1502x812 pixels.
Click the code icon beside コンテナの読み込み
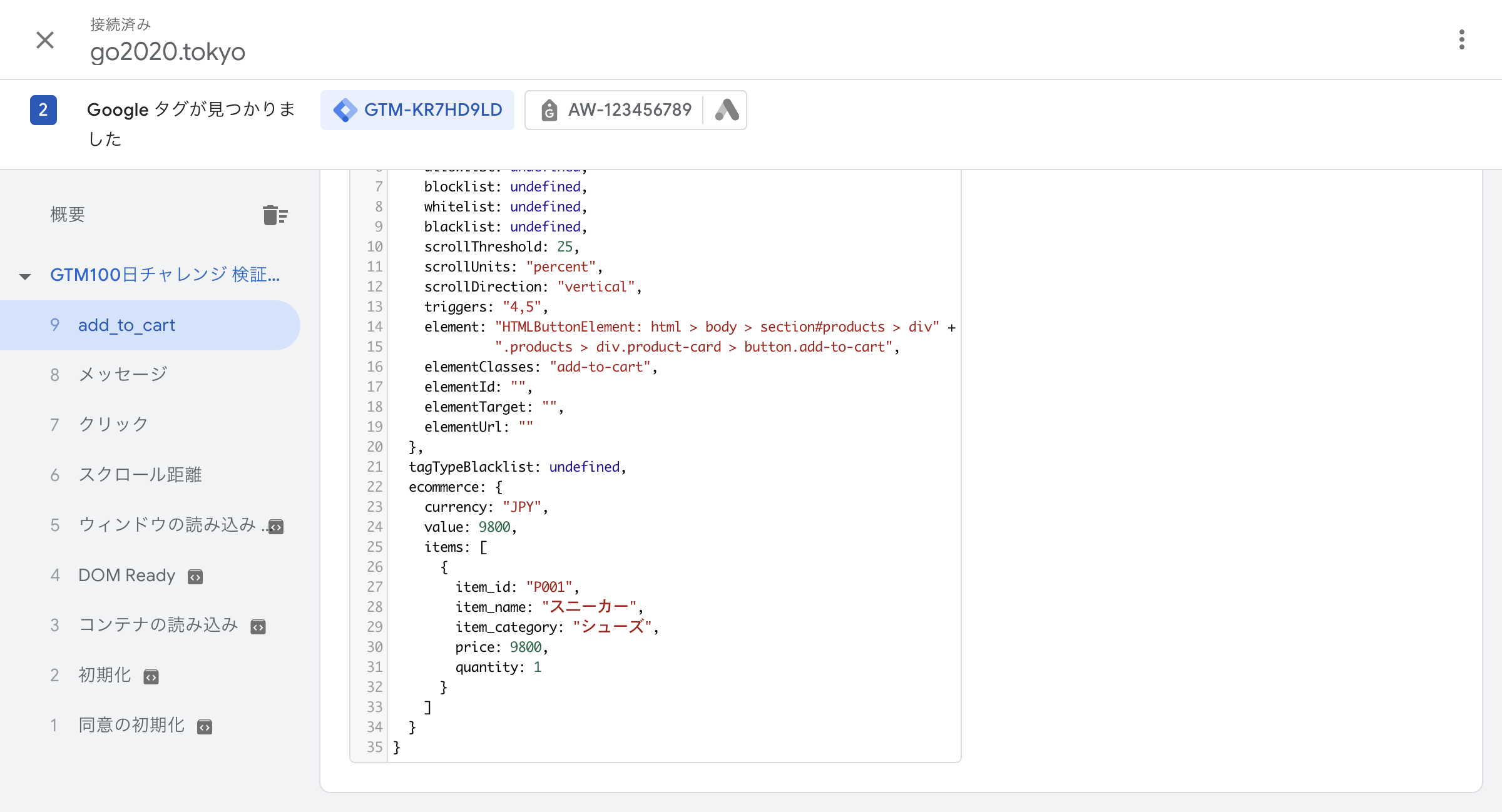click(x=258, y=627)
